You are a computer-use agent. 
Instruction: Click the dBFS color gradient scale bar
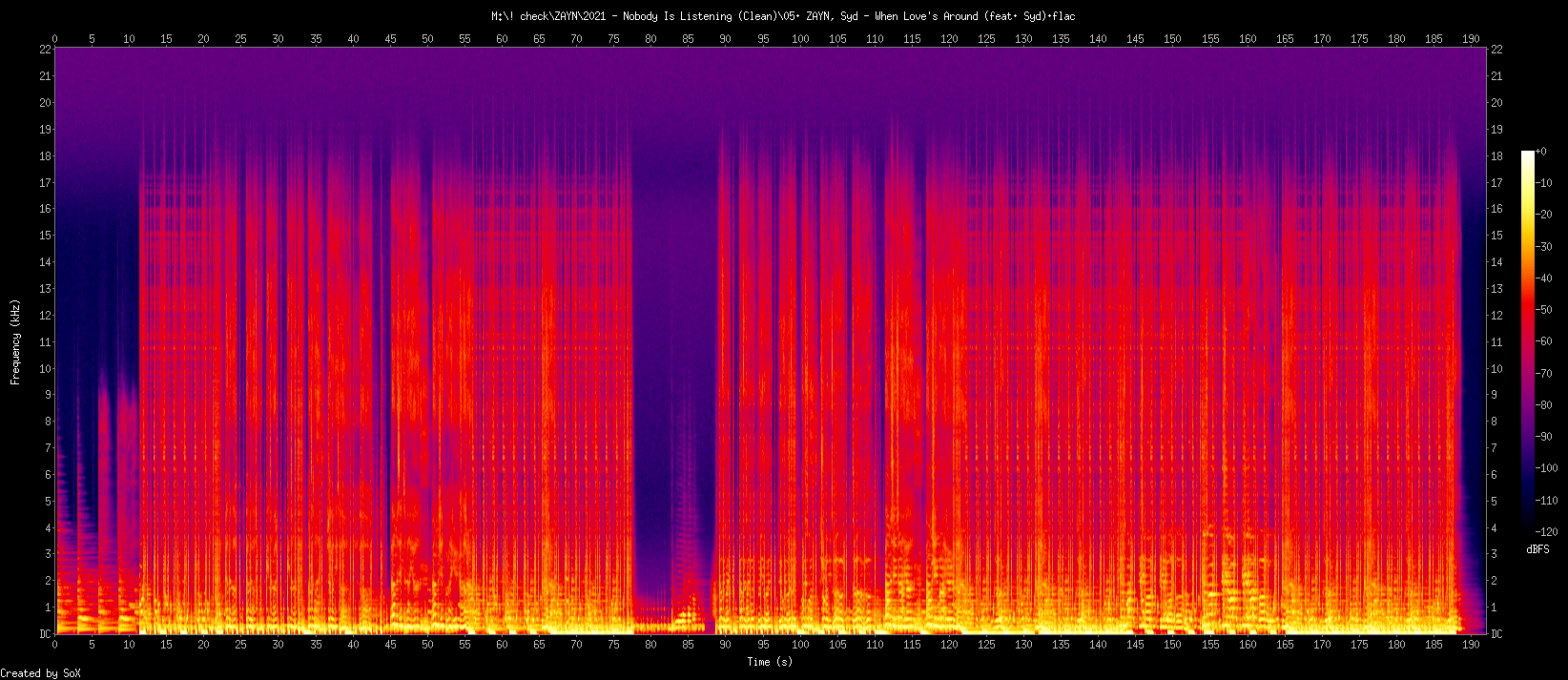click(1528, 341)
